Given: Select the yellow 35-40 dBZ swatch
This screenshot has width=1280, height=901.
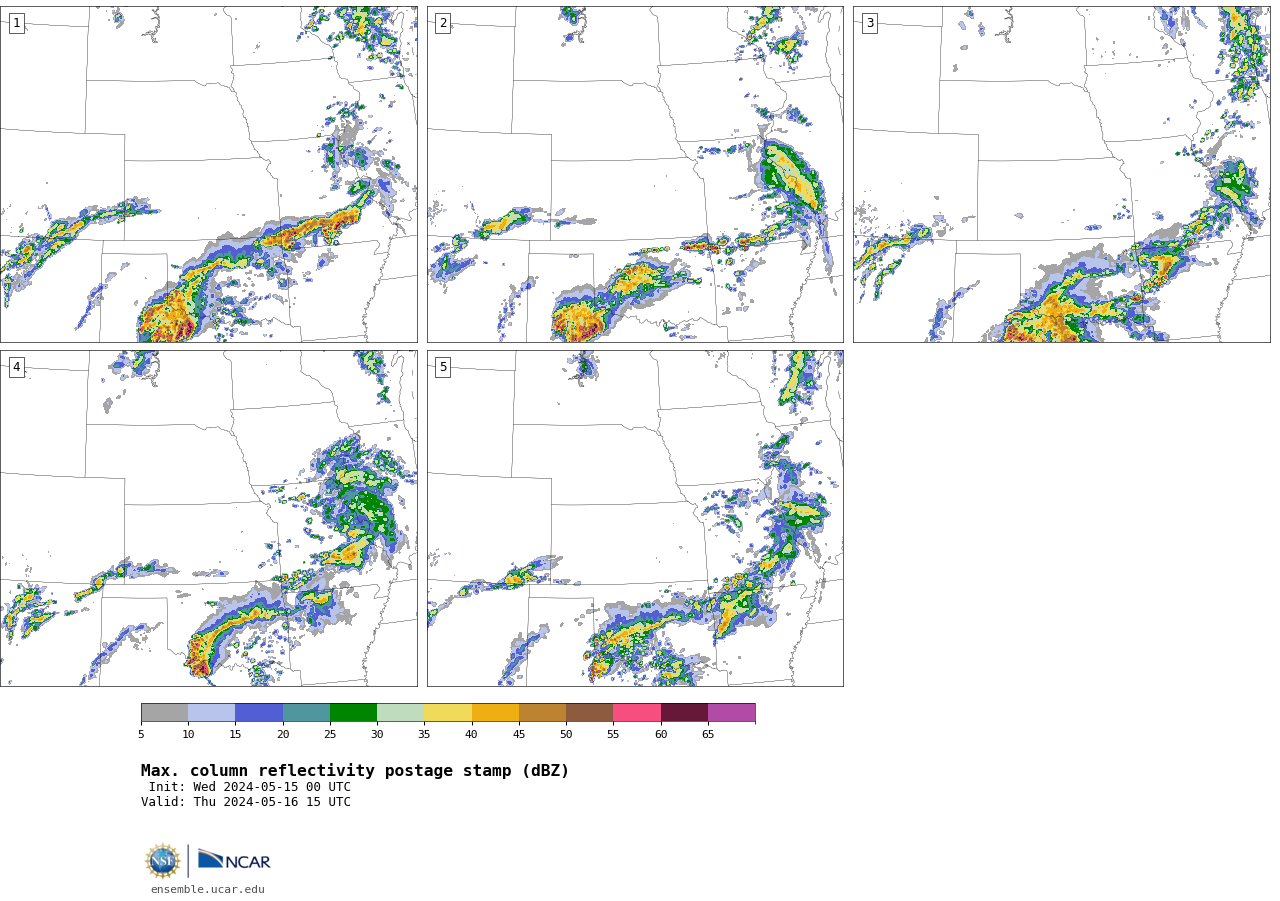Looking at the screenshot, I should [x=448, y=712].
